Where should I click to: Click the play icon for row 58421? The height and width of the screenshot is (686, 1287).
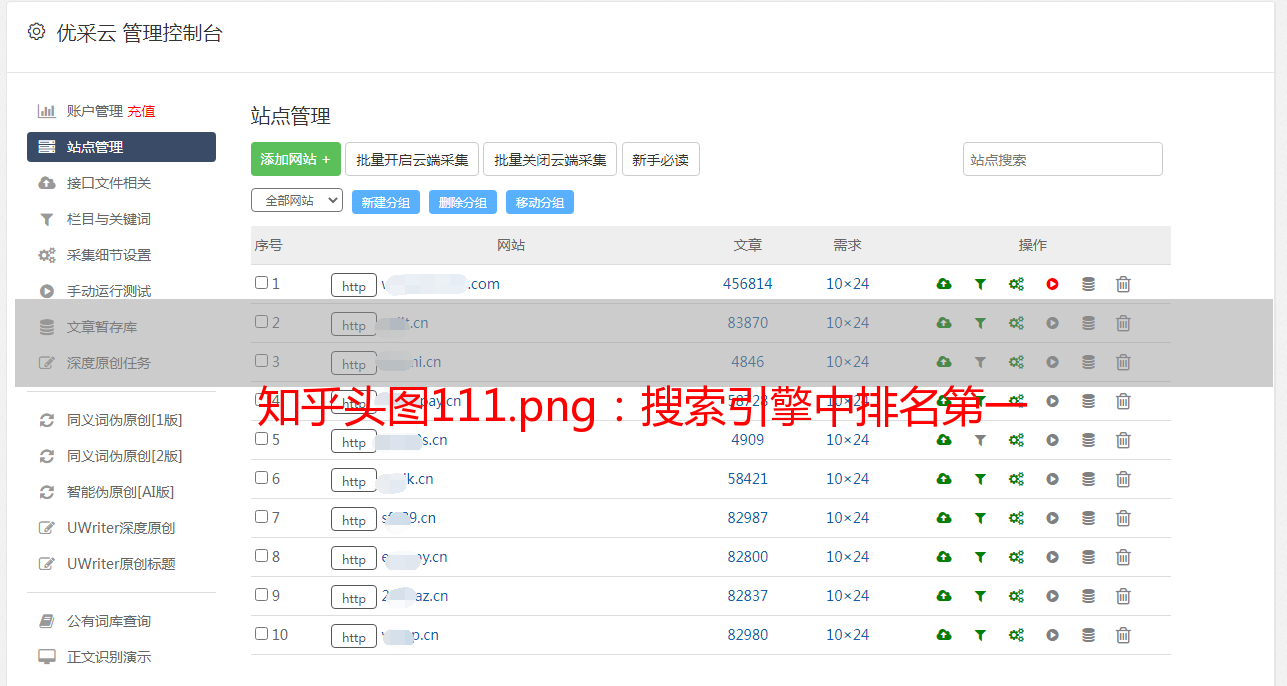coord(1052,479)
